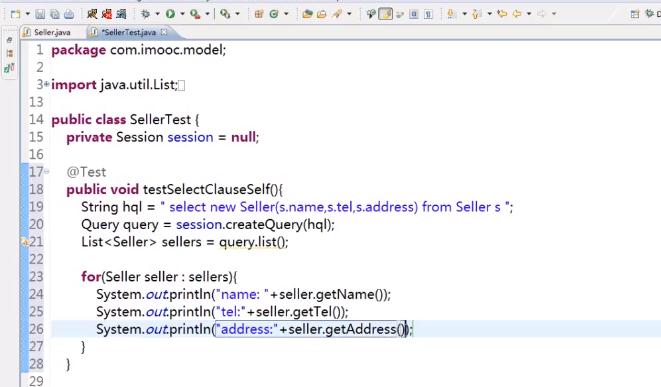Screen dimensions: 661x387
Task: Click the Save All toolbar icon
Action: point(55,14)
